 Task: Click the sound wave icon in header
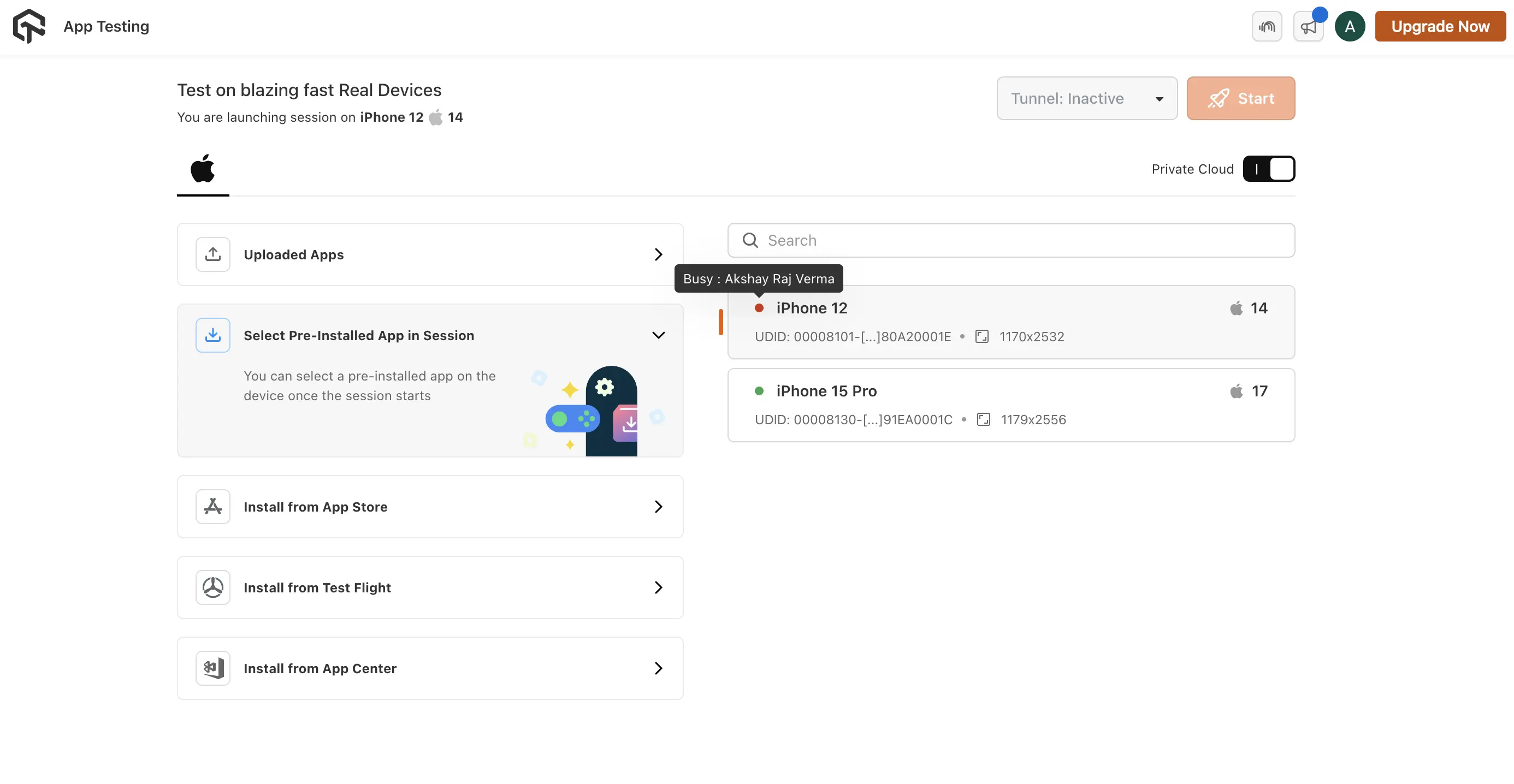point(1267,27)
